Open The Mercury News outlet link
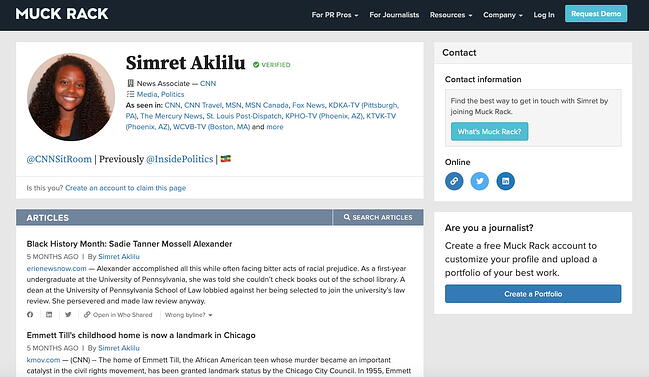 click(x=171, y=116)
